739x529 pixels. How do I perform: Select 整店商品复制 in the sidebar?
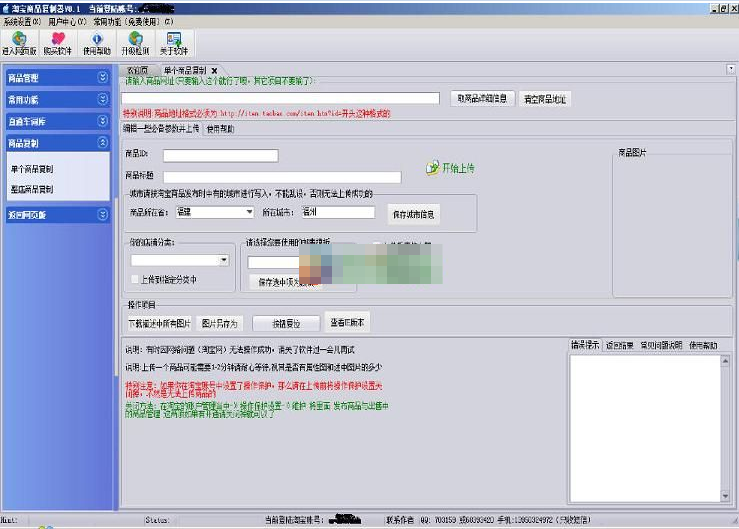tap(32, 189)
